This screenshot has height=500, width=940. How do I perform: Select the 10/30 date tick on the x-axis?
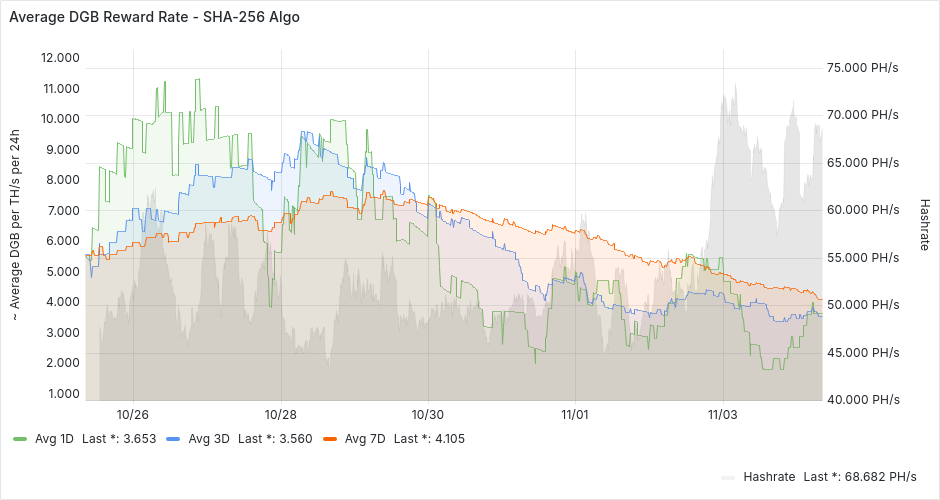point(428,414)
